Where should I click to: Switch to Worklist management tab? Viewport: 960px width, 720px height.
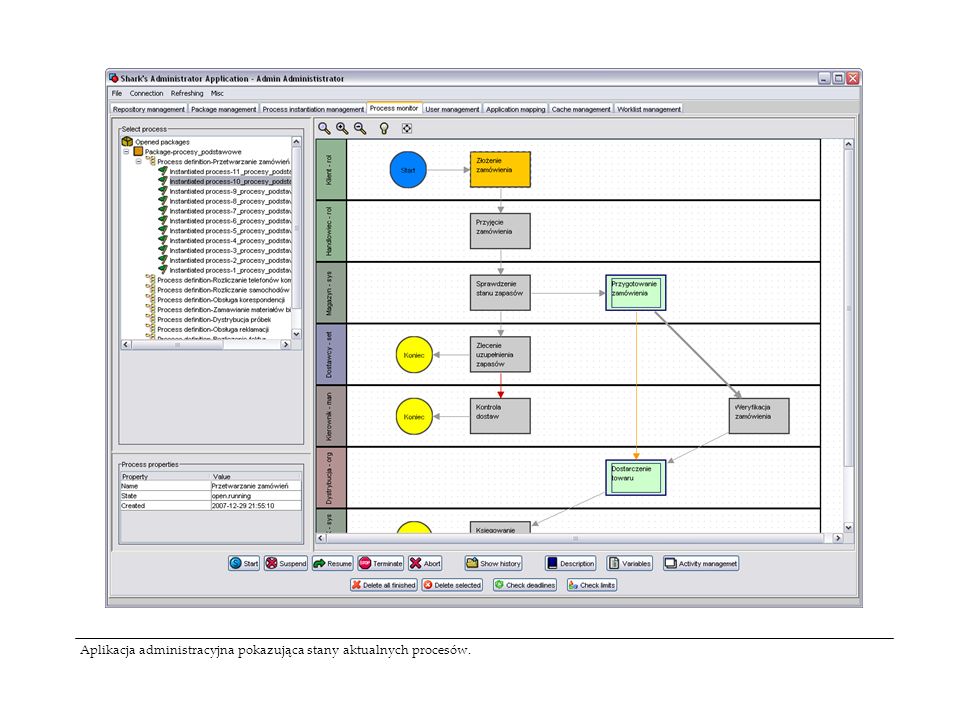[x=648, y=109]
